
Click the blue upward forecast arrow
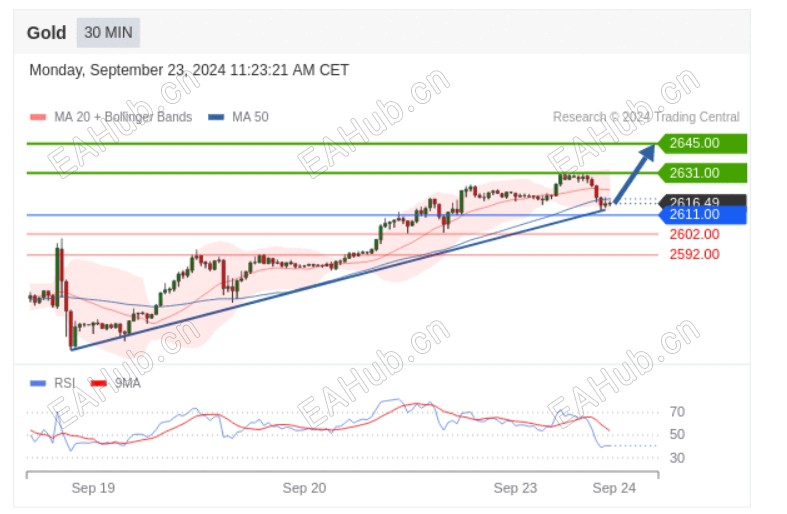634,173
